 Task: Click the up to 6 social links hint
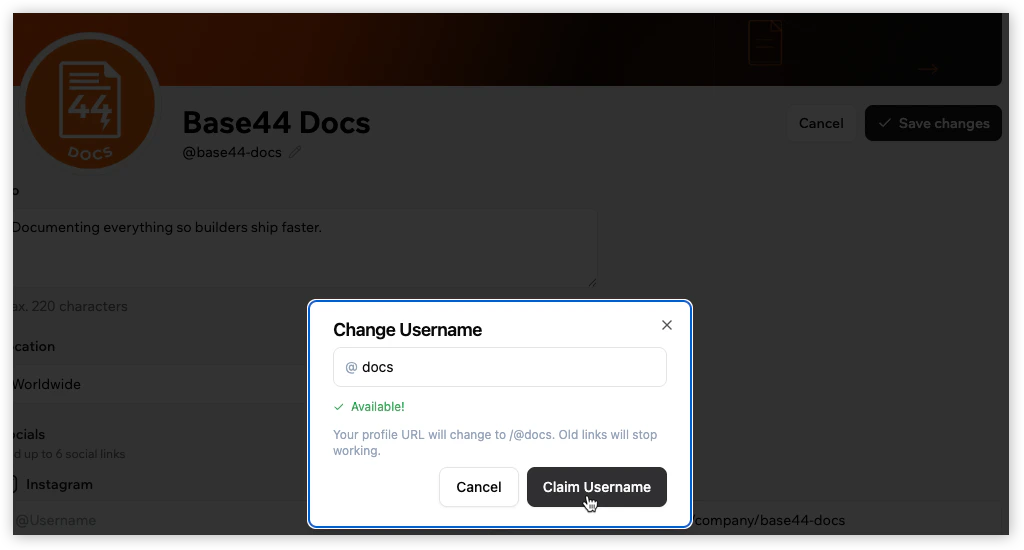click(69, 454)
